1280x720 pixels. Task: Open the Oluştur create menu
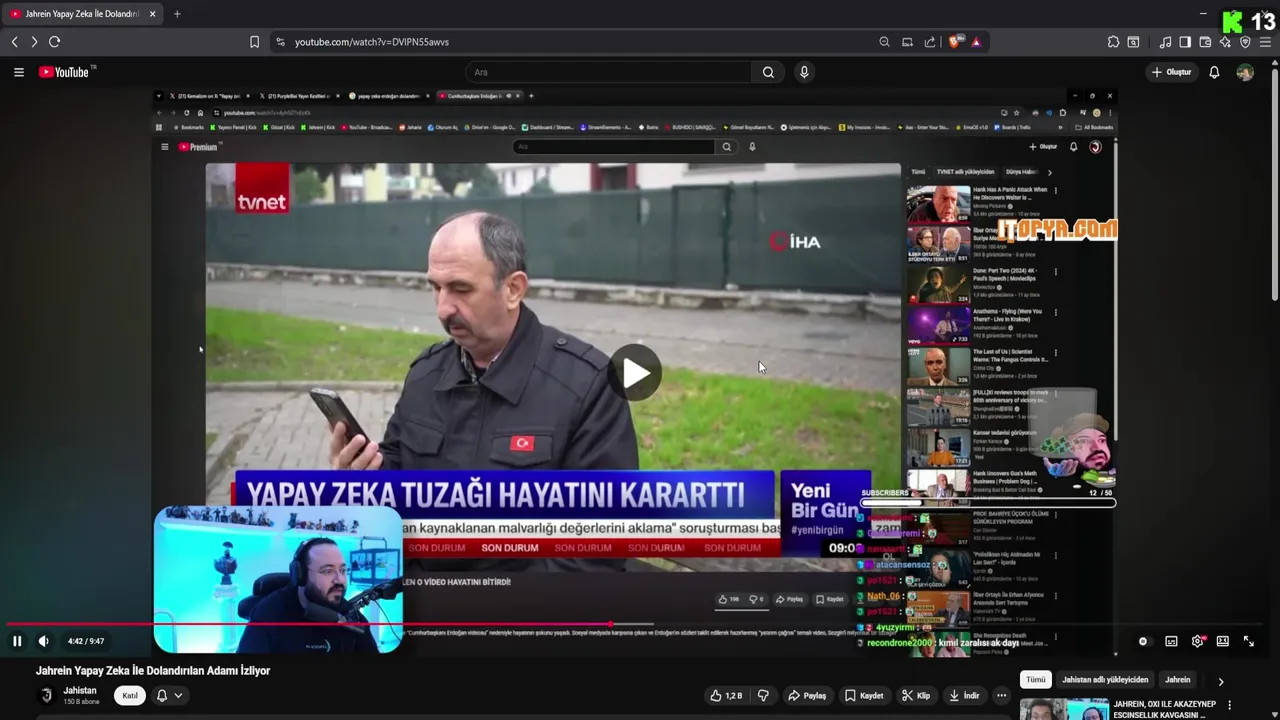tap(1171, 72)
